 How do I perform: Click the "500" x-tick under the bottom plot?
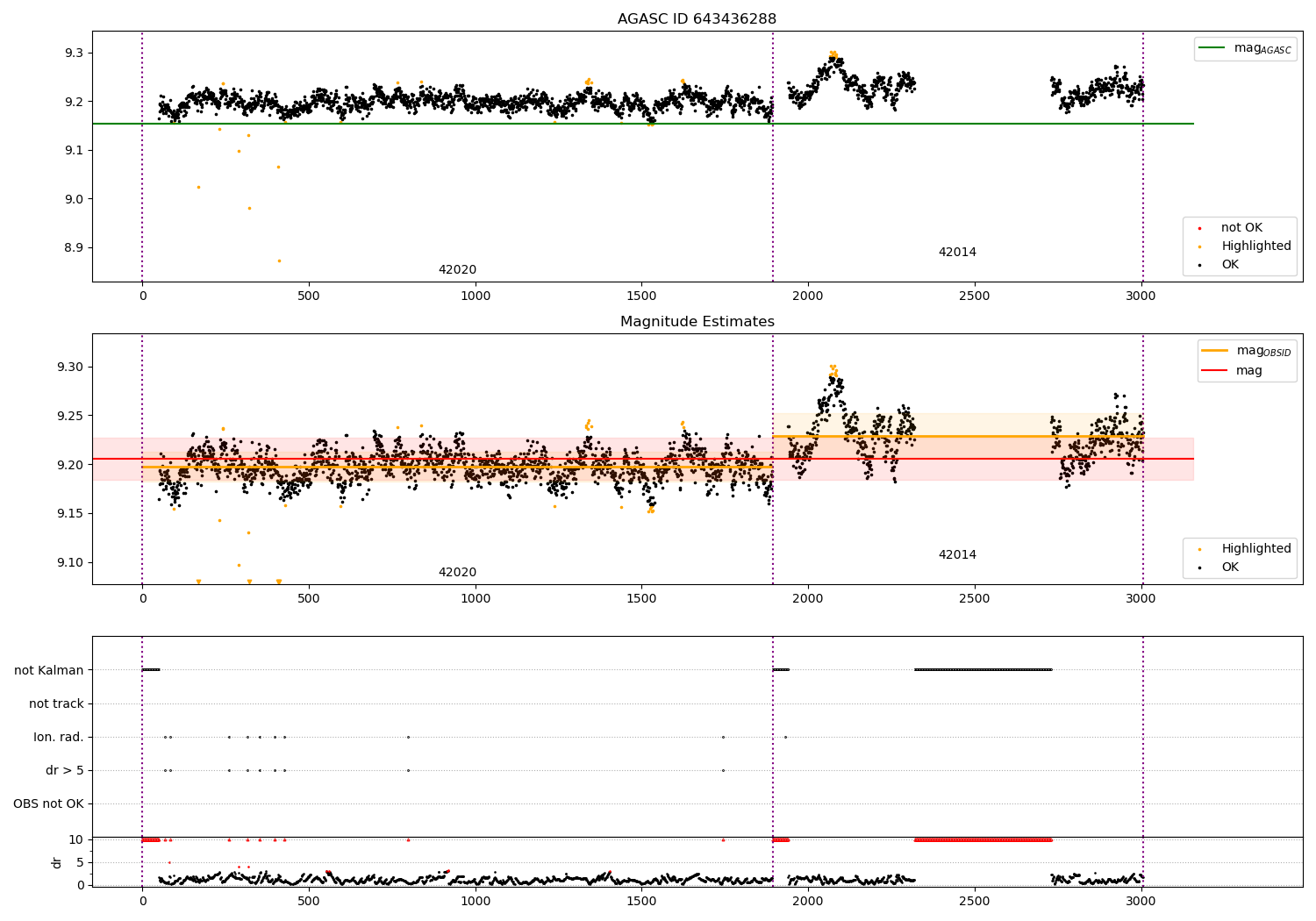click(309, 901)
